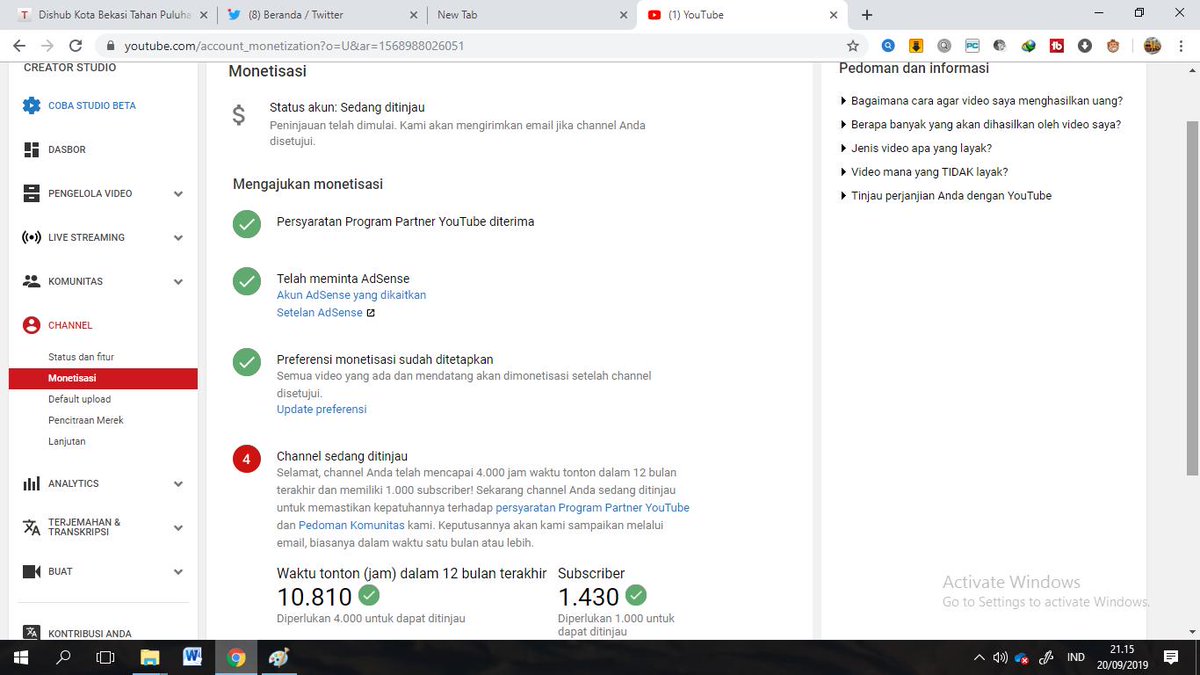Click the Komunitas people icon
This screenshot has width=1200, height=675.
coord(31,281)
